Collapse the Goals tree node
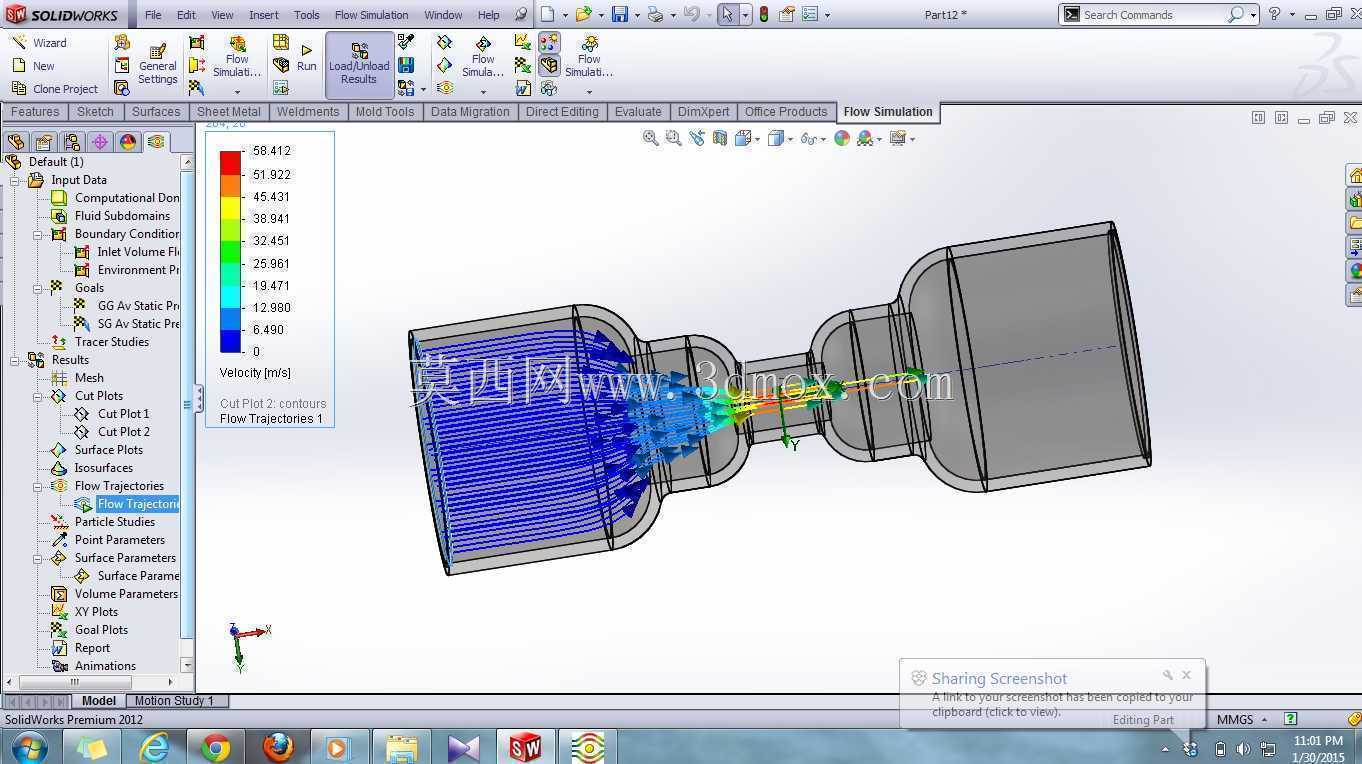The image size is (1362, 764). click(38, 288)
